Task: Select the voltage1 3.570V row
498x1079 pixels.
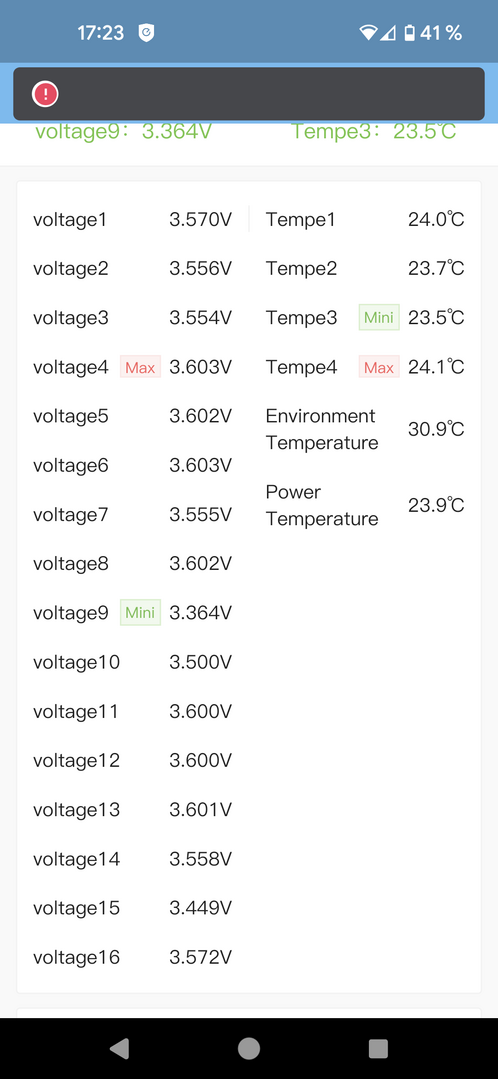Action: [x=133, y=220]
